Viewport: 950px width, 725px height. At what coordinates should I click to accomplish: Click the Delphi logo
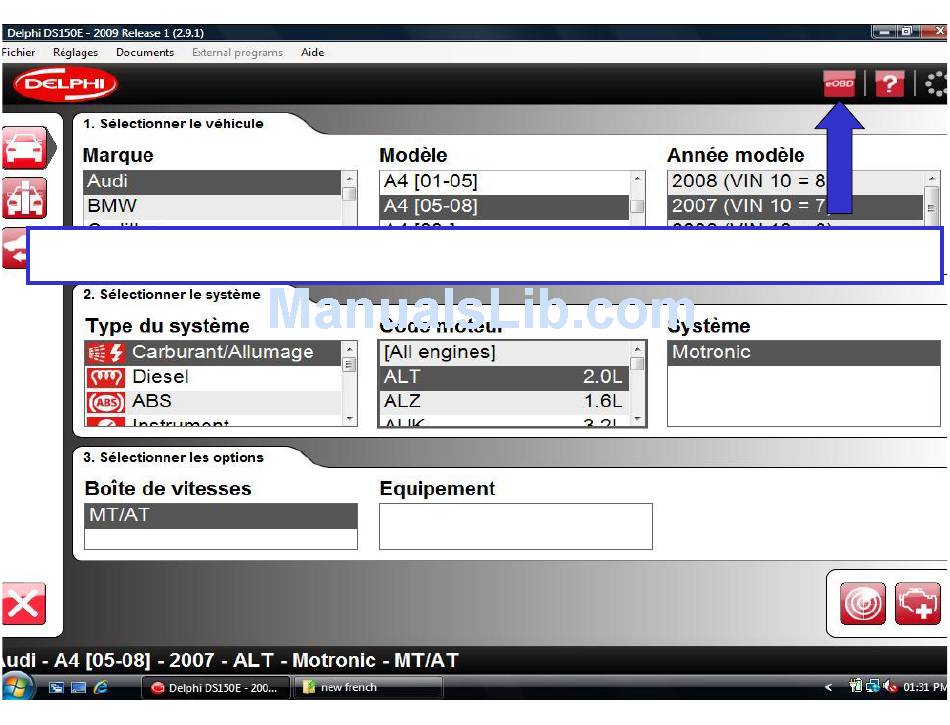(x=65, y=84)
